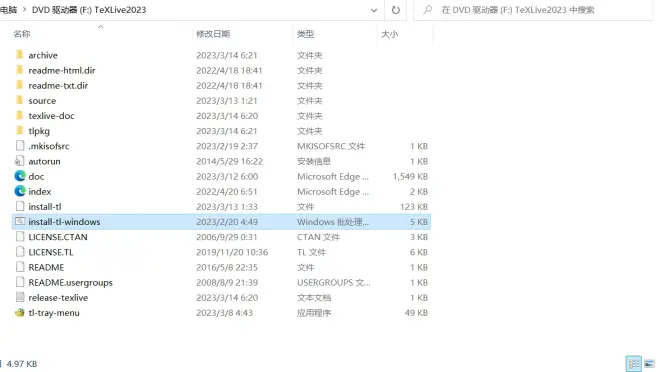Click the tl-tray-menu application icon
Viewport: 660px width, 372px height.
[20, 312]
